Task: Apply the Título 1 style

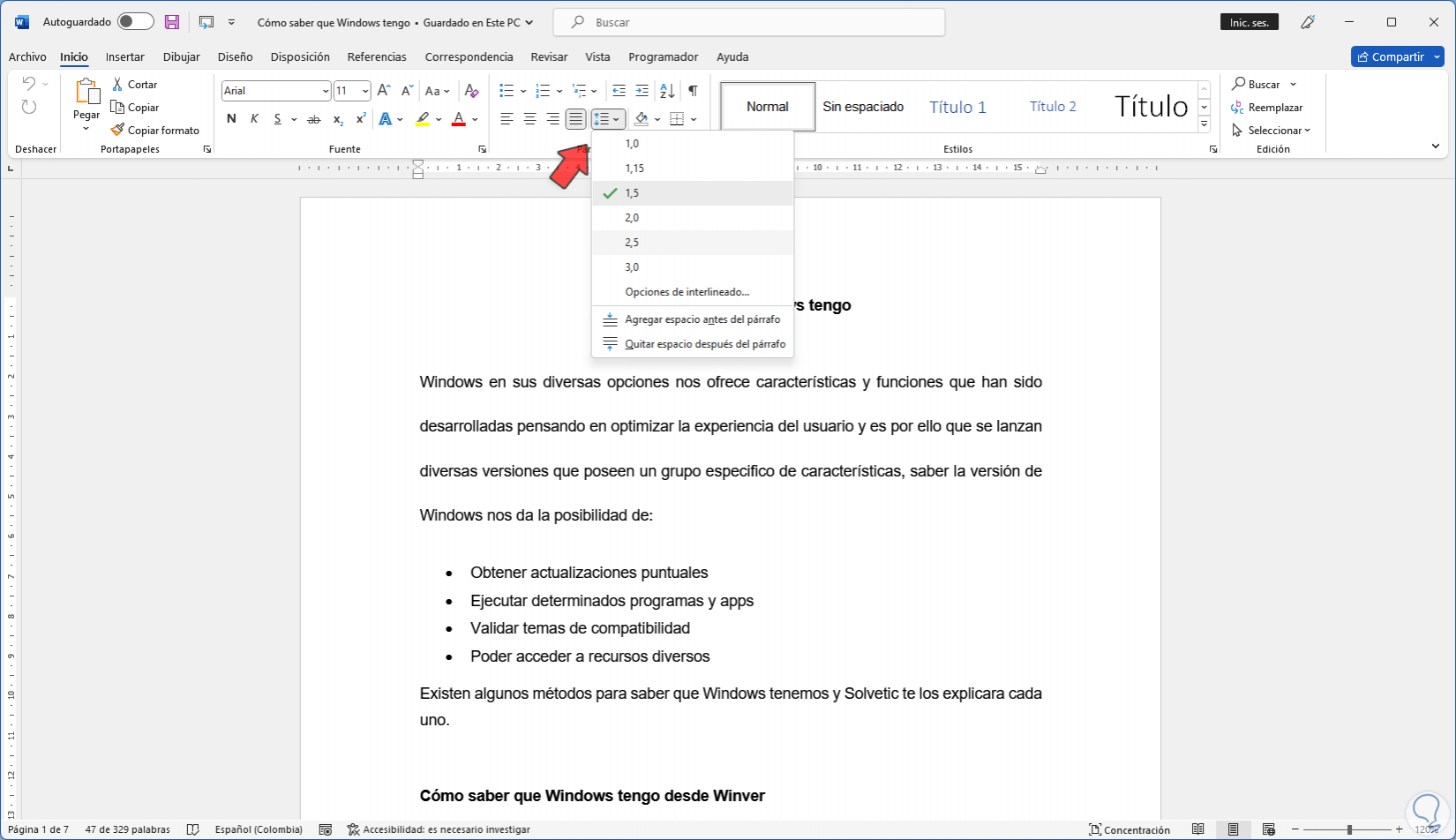Action: point(957,107)
